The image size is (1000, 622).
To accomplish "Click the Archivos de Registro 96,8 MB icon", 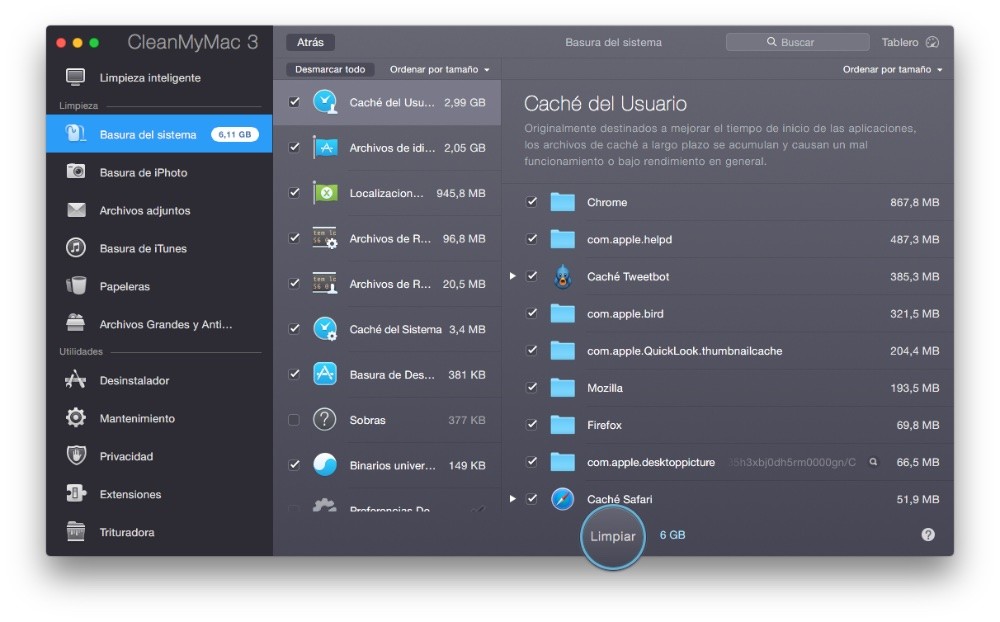I will pyautogui.click(x=325, y=238).
